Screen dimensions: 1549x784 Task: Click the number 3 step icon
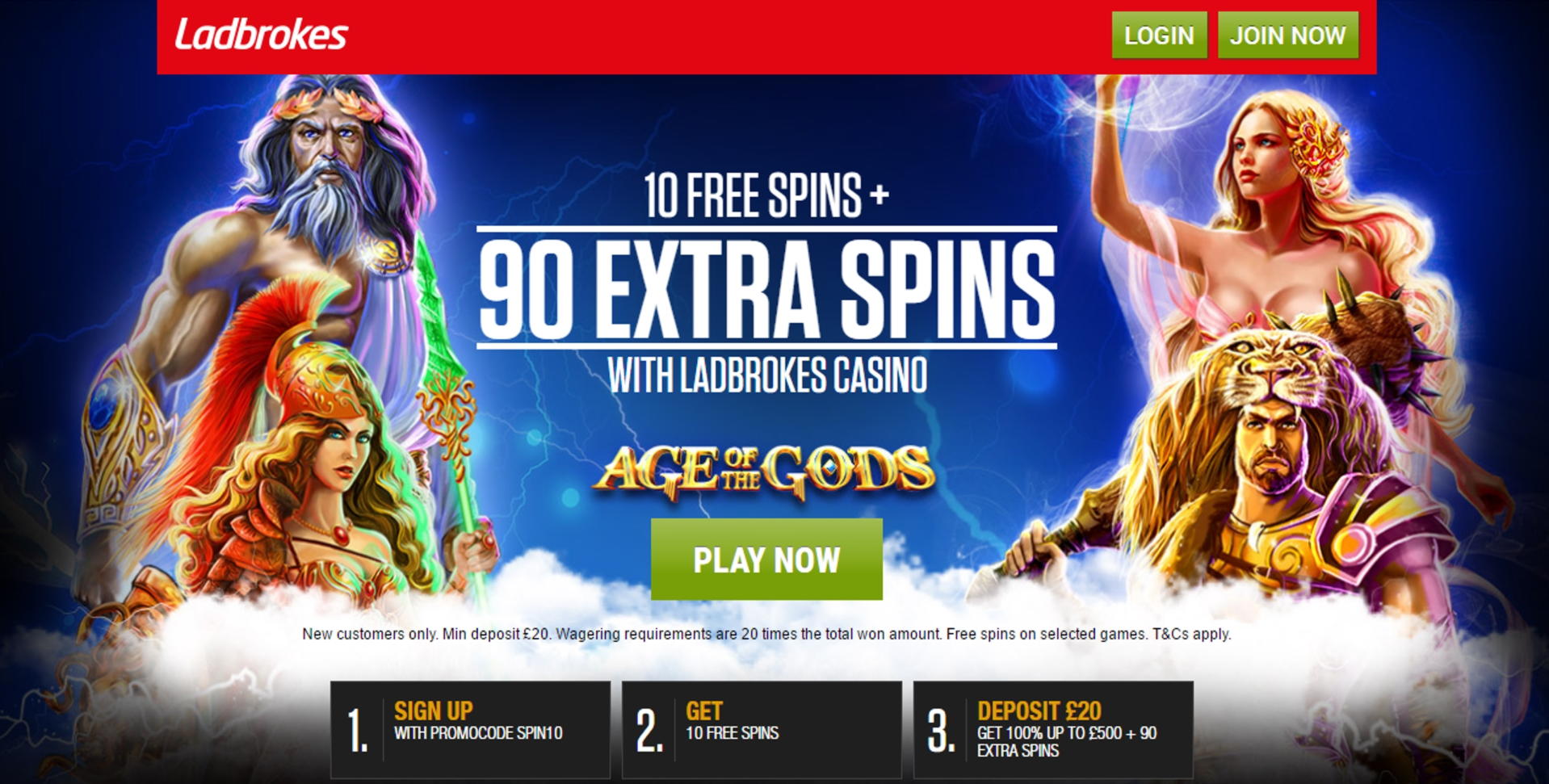click(941, 732)
